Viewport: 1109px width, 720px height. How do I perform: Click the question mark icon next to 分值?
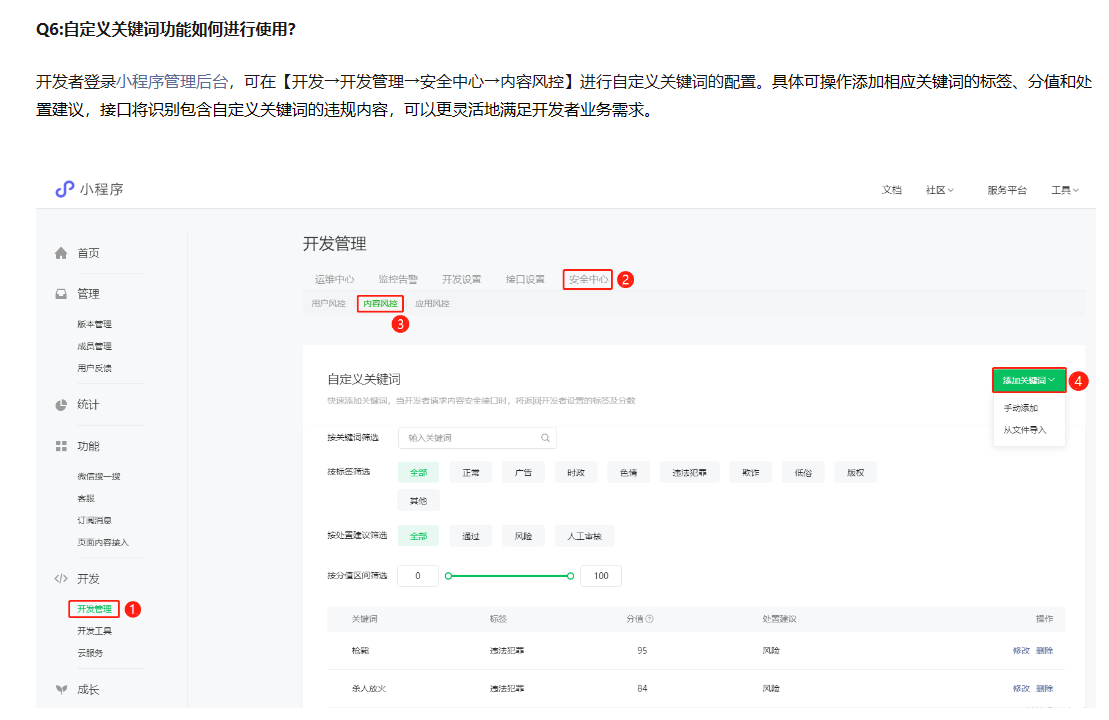(649, 619)
